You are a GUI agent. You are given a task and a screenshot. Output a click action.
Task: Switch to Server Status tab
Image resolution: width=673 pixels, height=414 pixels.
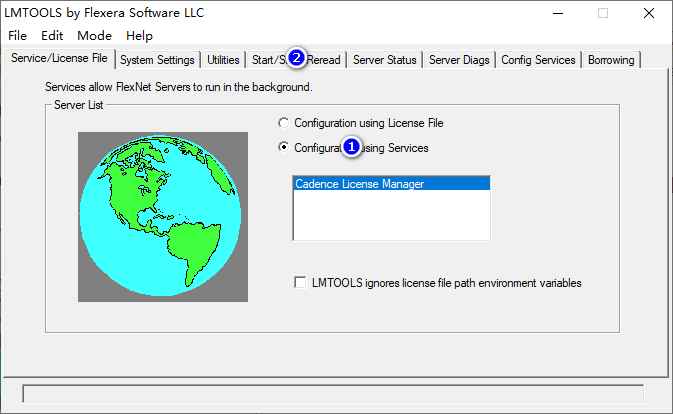(x=385, y=60)
